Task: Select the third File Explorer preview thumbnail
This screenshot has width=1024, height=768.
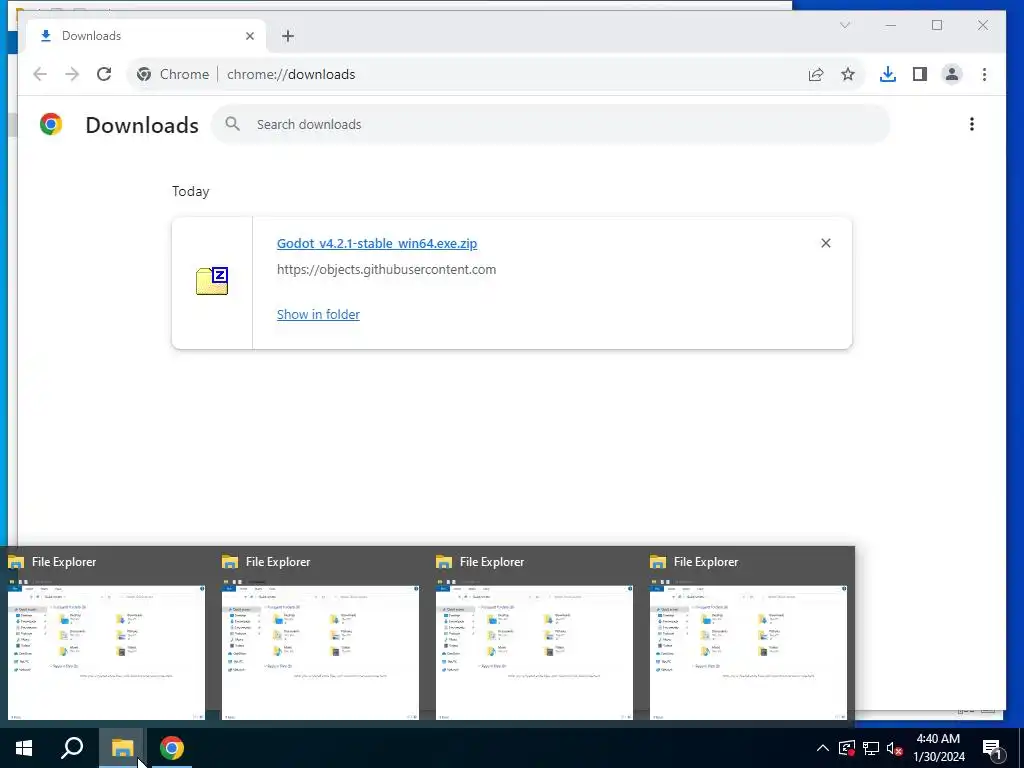Action: click(534, 652)
